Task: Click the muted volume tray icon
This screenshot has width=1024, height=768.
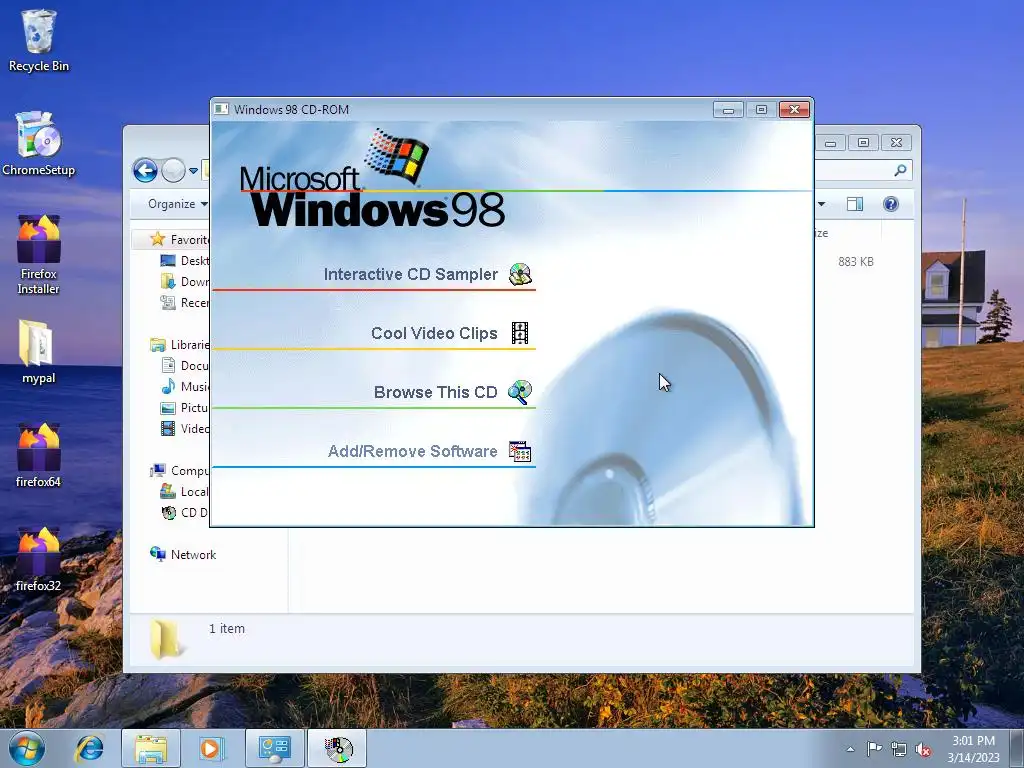Action: [x=923, y=750]
